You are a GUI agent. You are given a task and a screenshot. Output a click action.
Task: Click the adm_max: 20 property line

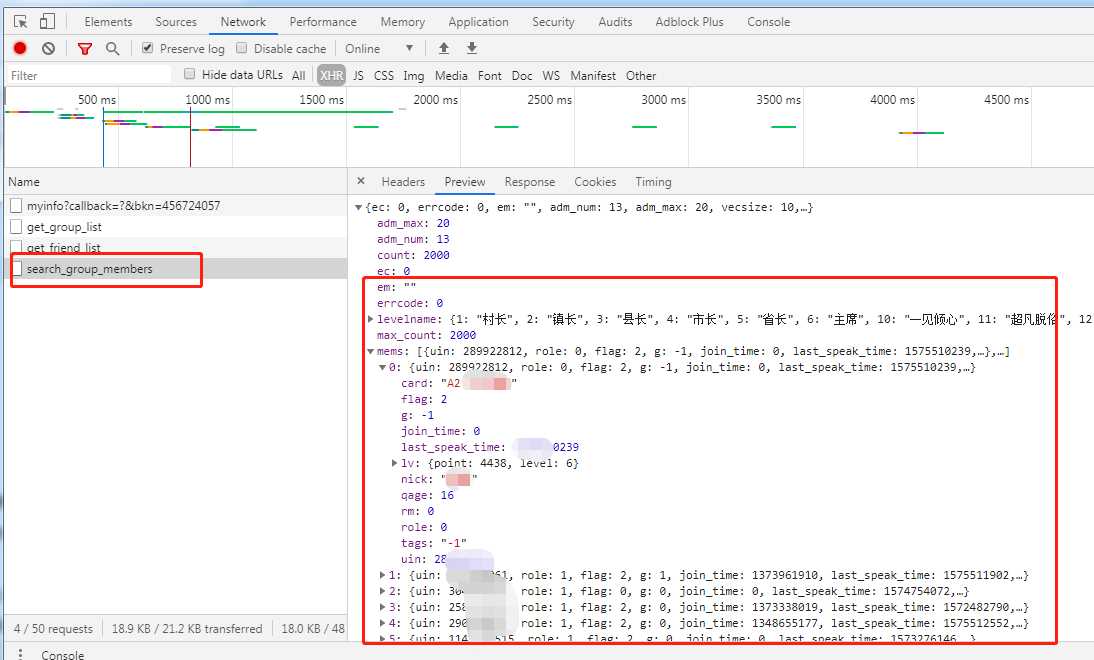tap(413, 223)
